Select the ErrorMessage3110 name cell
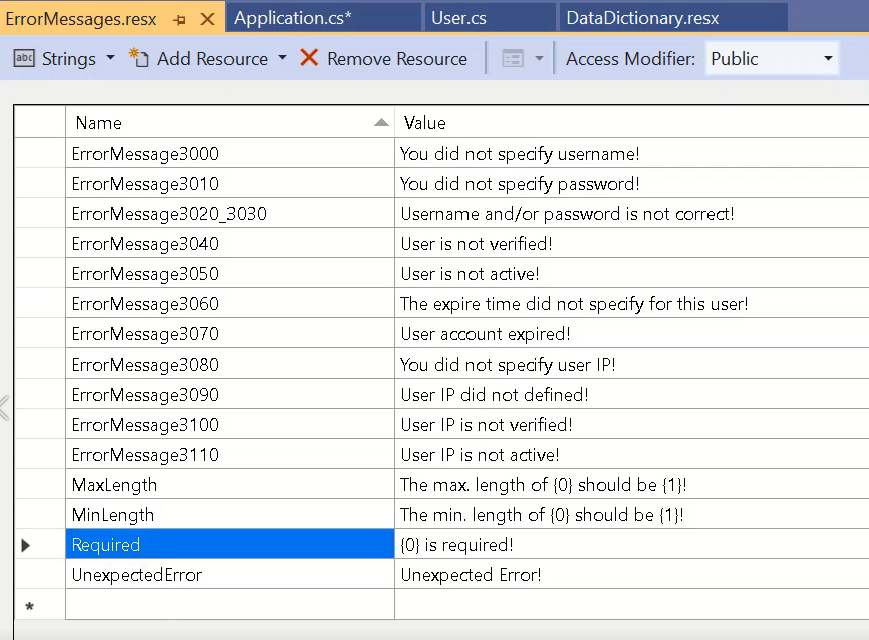869x640 pixels. click(x=229, y=454)
